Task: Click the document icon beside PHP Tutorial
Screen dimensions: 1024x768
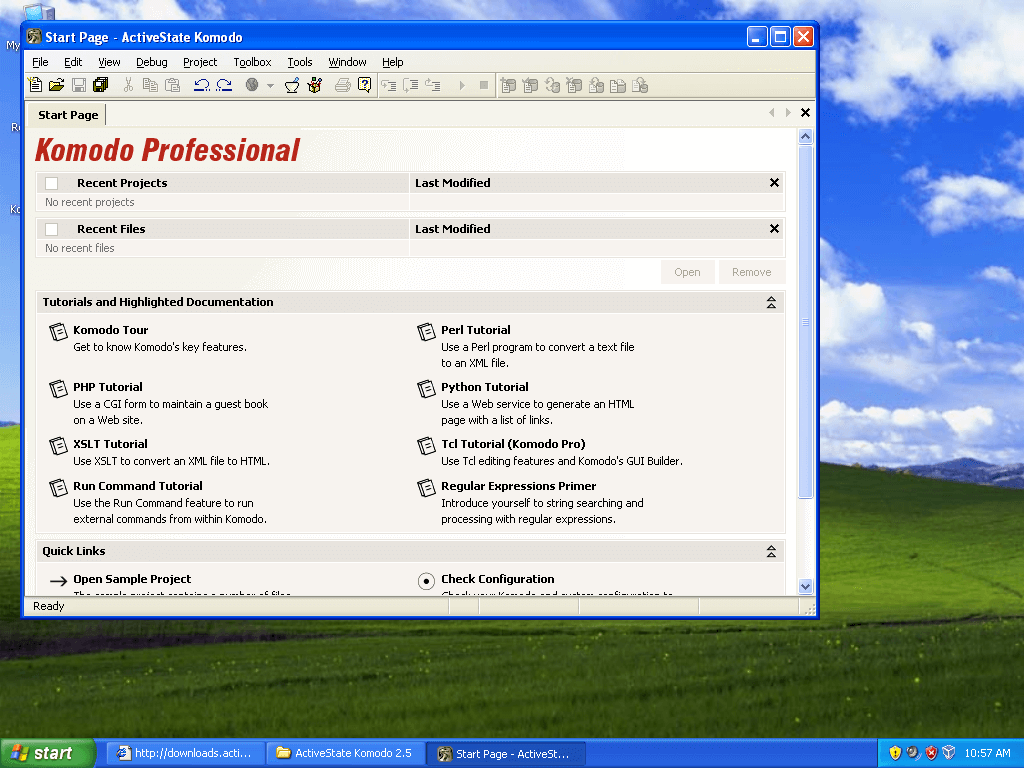Action: click(x=58, y=389)
